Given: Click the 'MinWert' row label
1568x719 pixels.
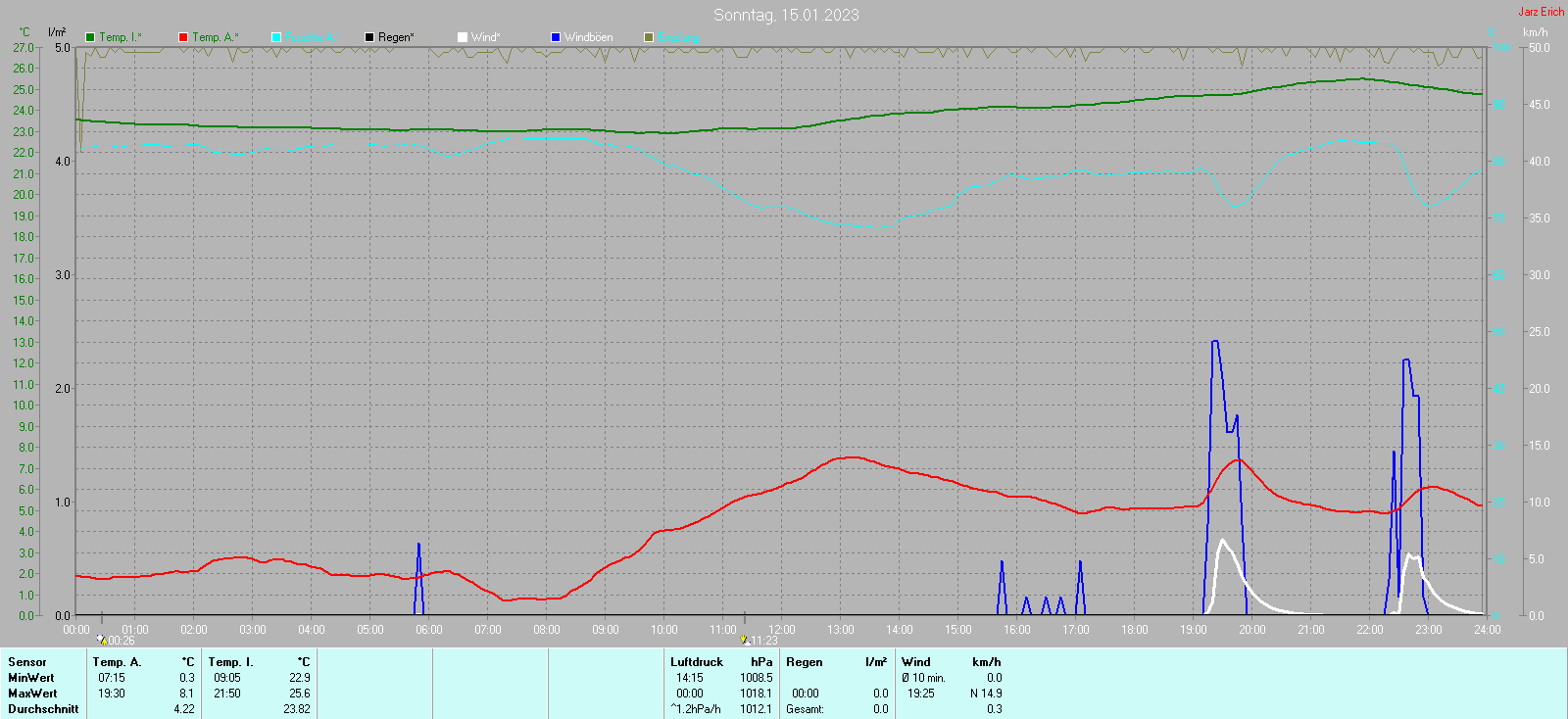Looking at the screenshot, I should tap(31, 678).
